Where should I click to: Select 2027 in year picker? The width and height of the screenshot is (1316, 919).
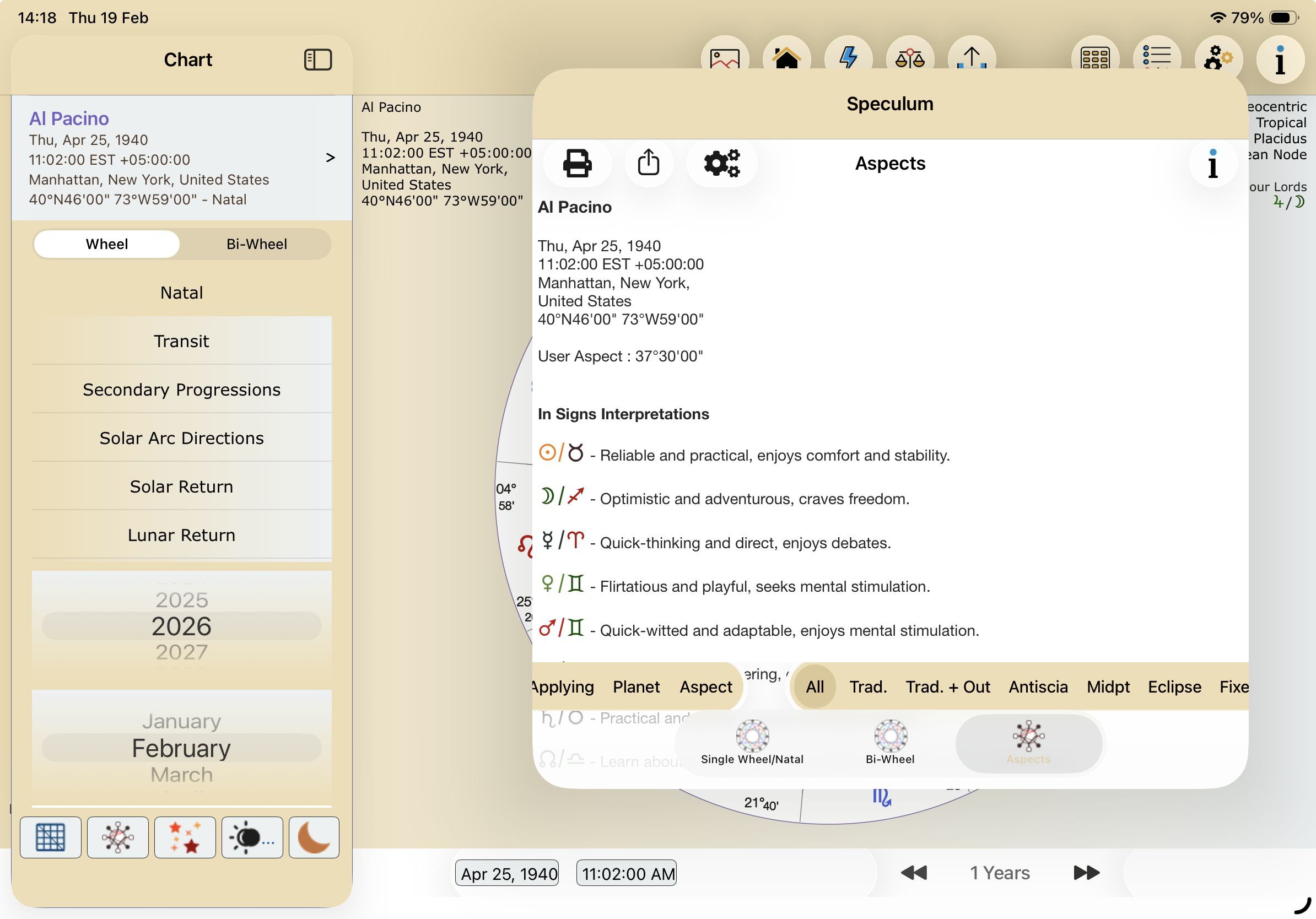[181, 652]
